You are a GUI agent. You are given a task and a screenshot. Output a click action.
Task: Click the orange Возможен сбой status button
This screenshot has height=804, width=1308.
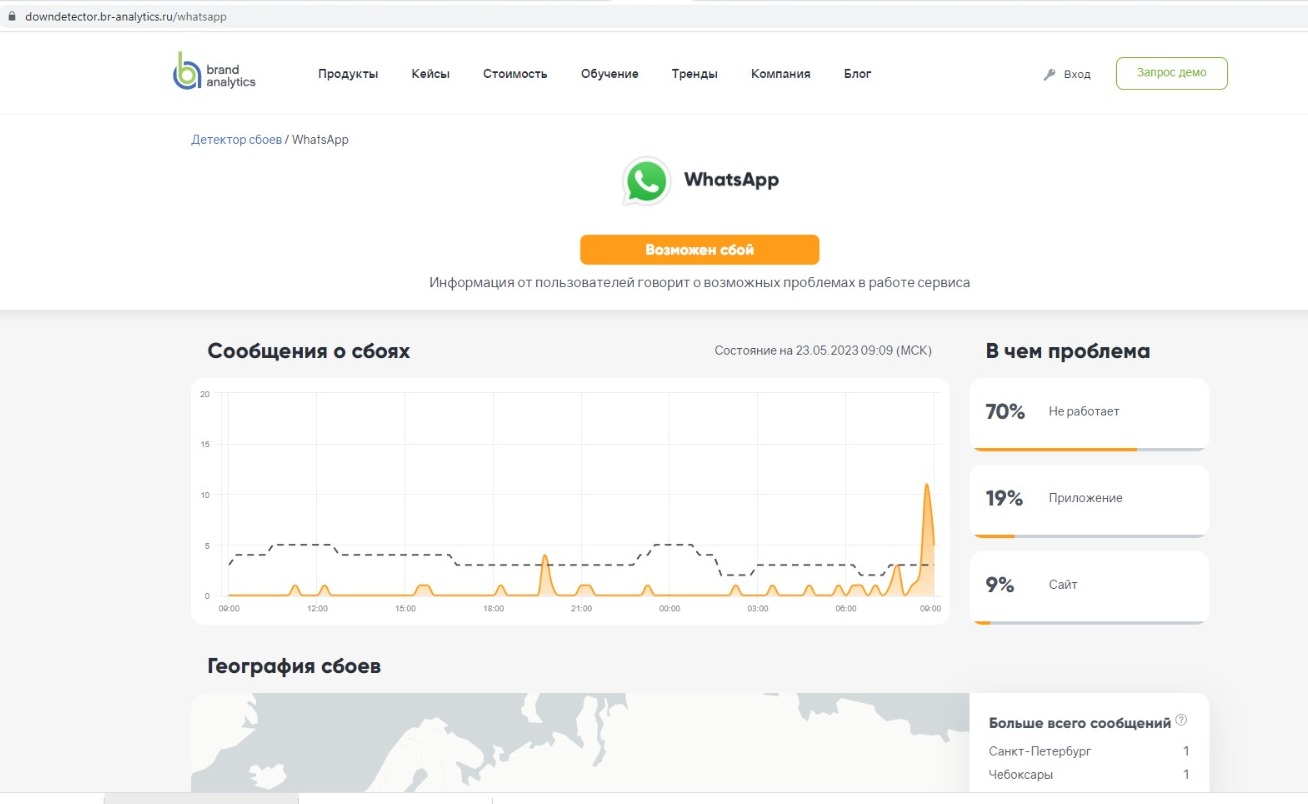700,250
